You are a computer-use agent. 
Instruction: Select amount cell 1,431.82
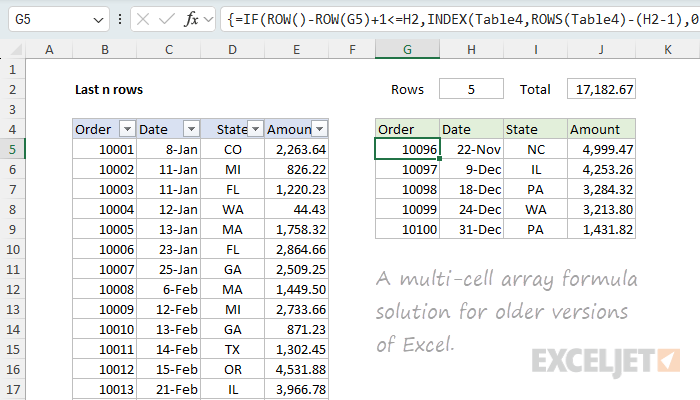(x=601, y=229)
